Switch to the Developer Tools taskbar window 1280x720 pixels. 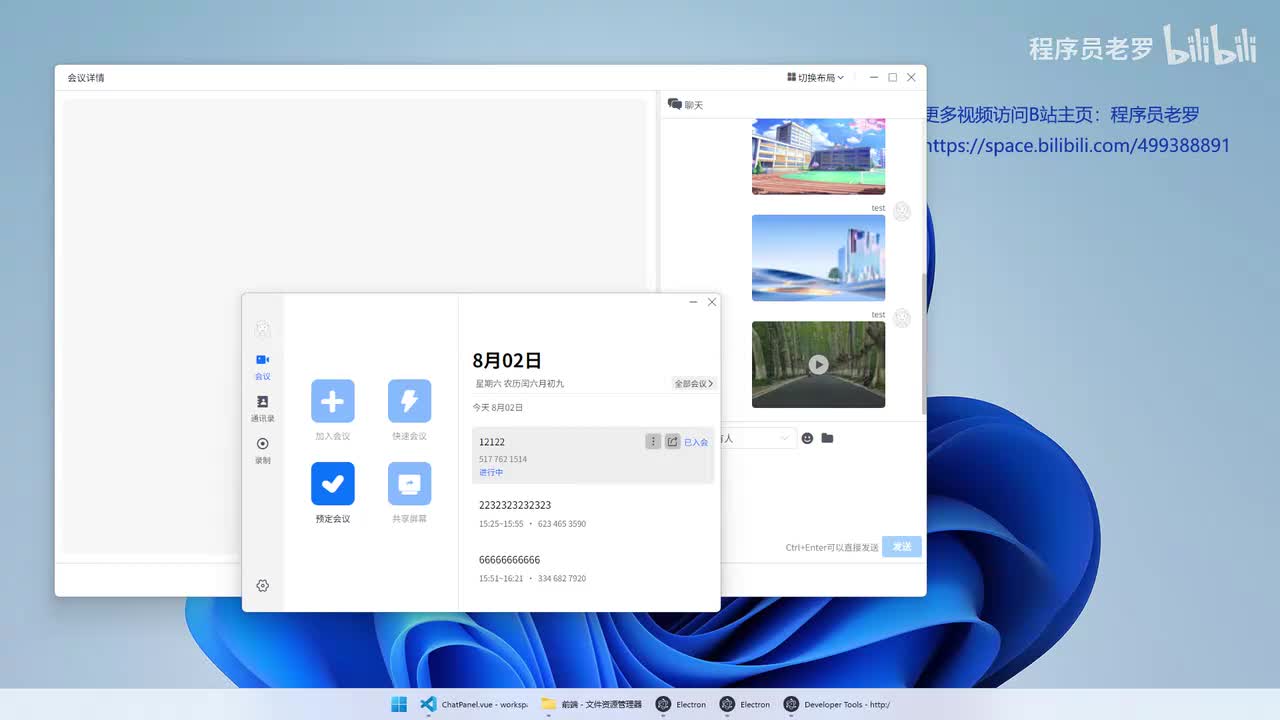(x=837, y=704)
